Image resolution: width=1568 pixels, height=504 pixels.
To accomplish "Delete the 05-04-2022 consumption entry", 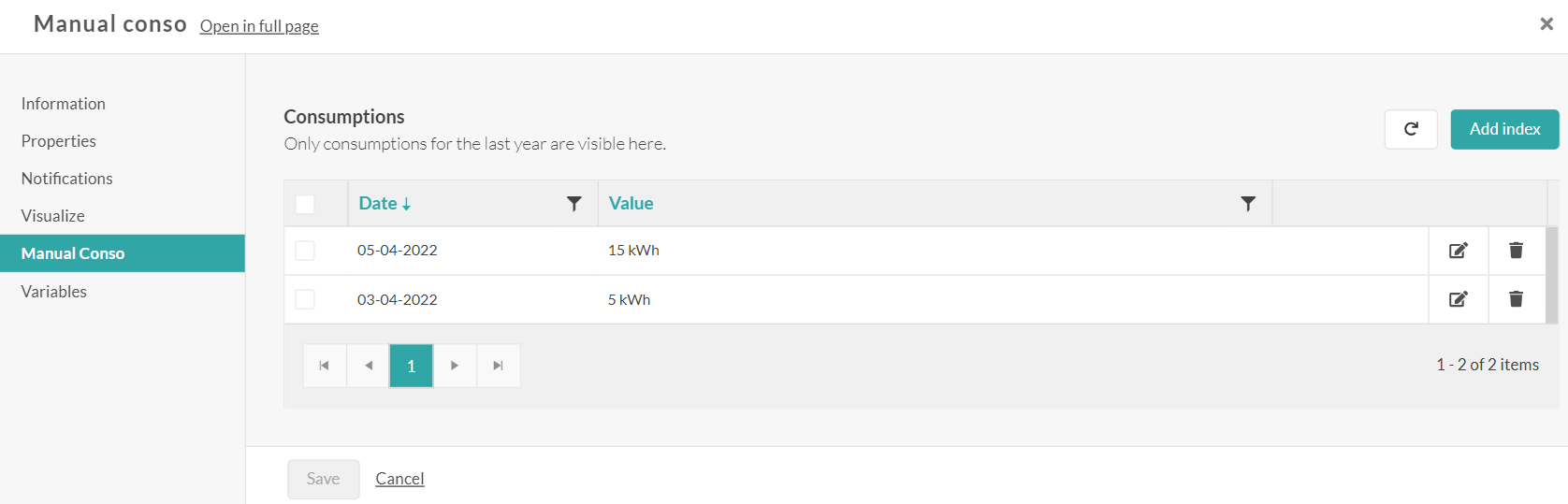I will [x=1516, y=251].
